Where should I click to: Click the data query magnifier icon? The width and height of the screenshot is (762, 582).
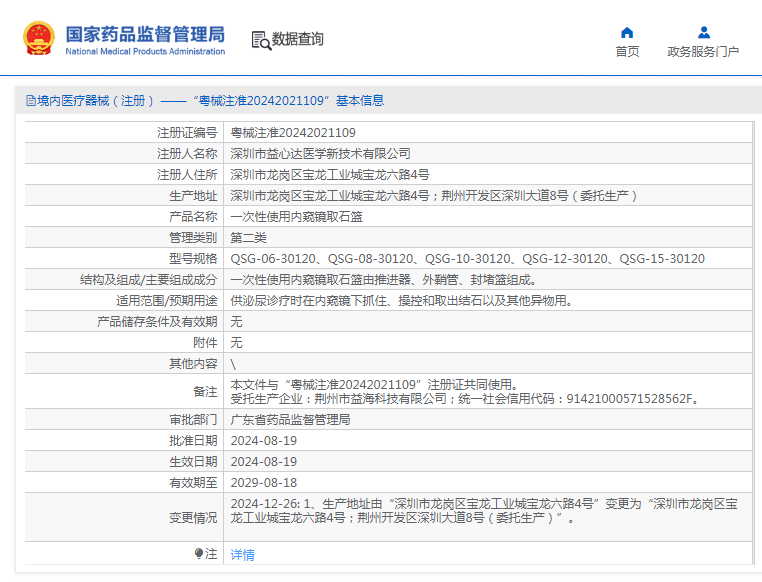pyautogui.click(x=261, y=40)
